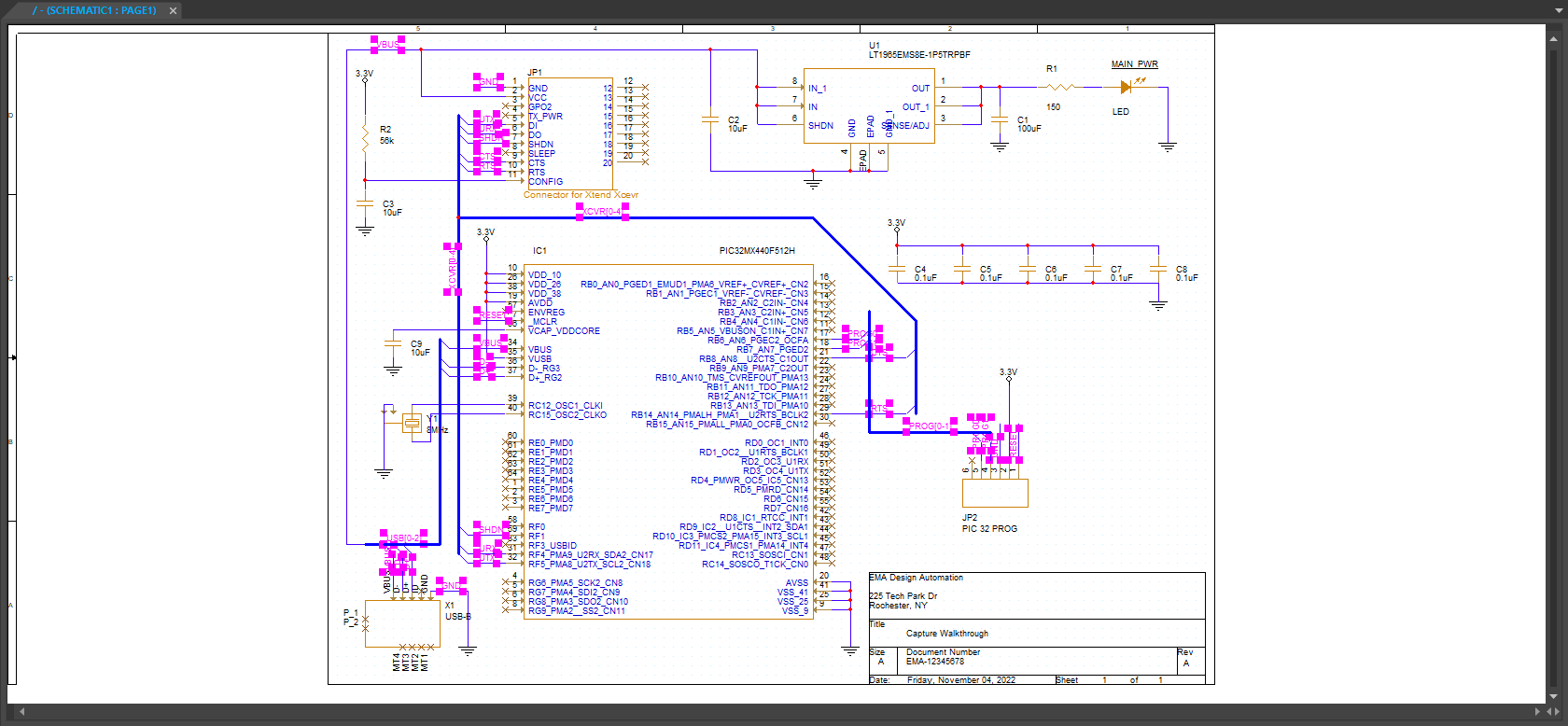Select the XCVR[0-4] bus label on horizontal bus
1568x726 pixels.
[x=602, y=212]
